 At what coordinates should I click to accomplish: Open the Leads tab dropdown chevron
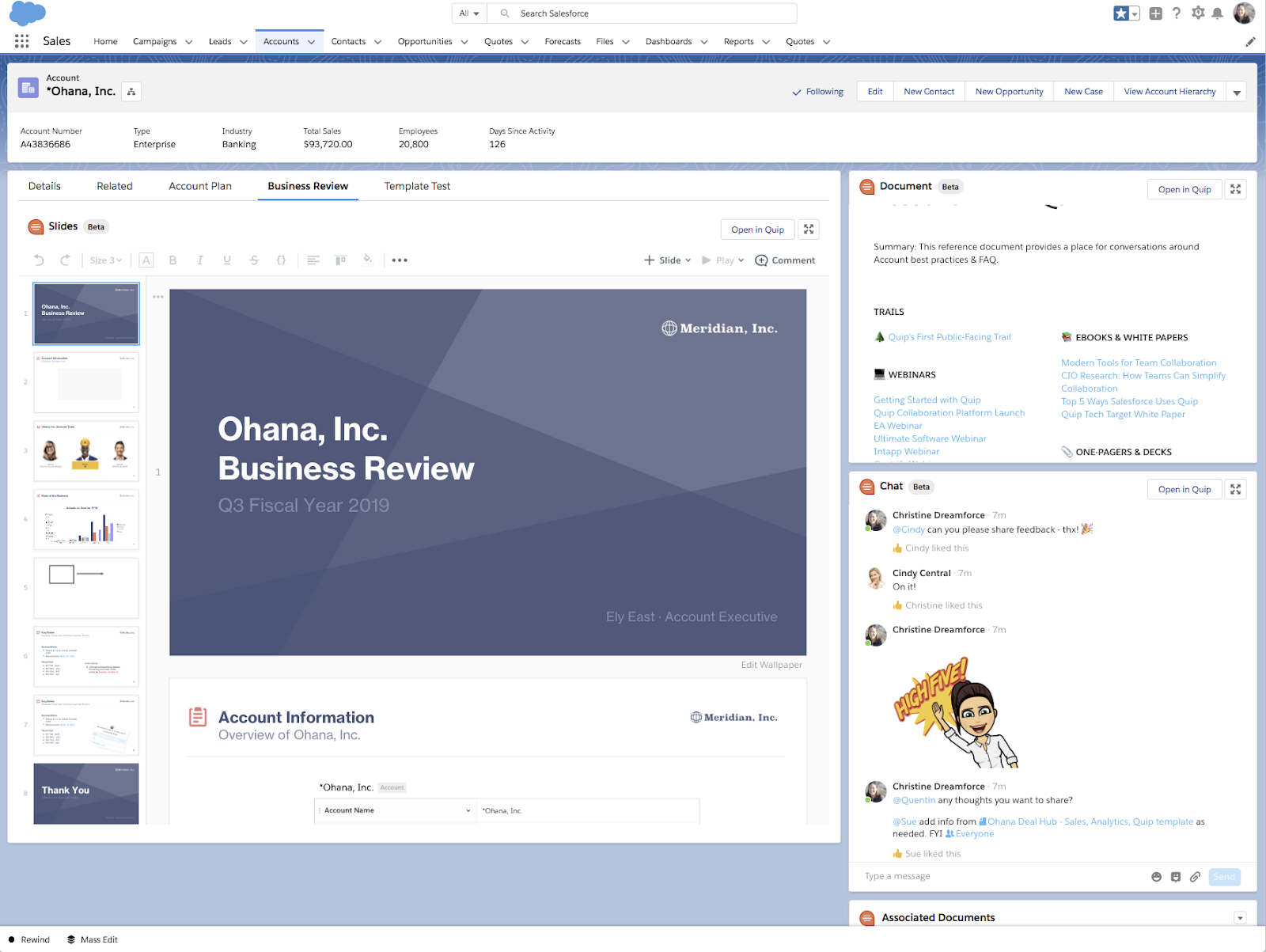click(x=244, y=42)
